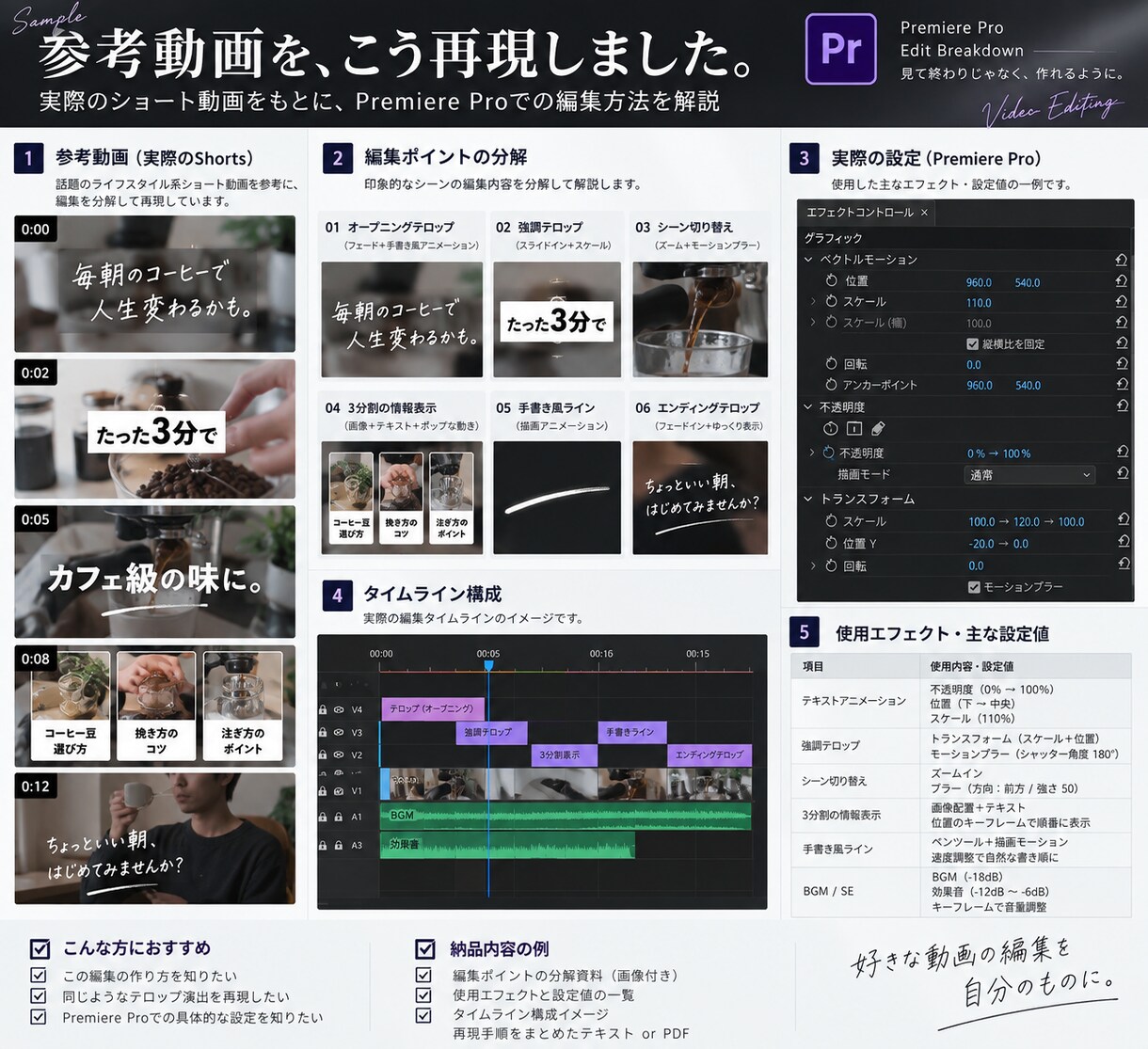The image size is (1148, 1049).
Task: Select the pen mask tool under 不透明度
Action: [x=878, y=428]
